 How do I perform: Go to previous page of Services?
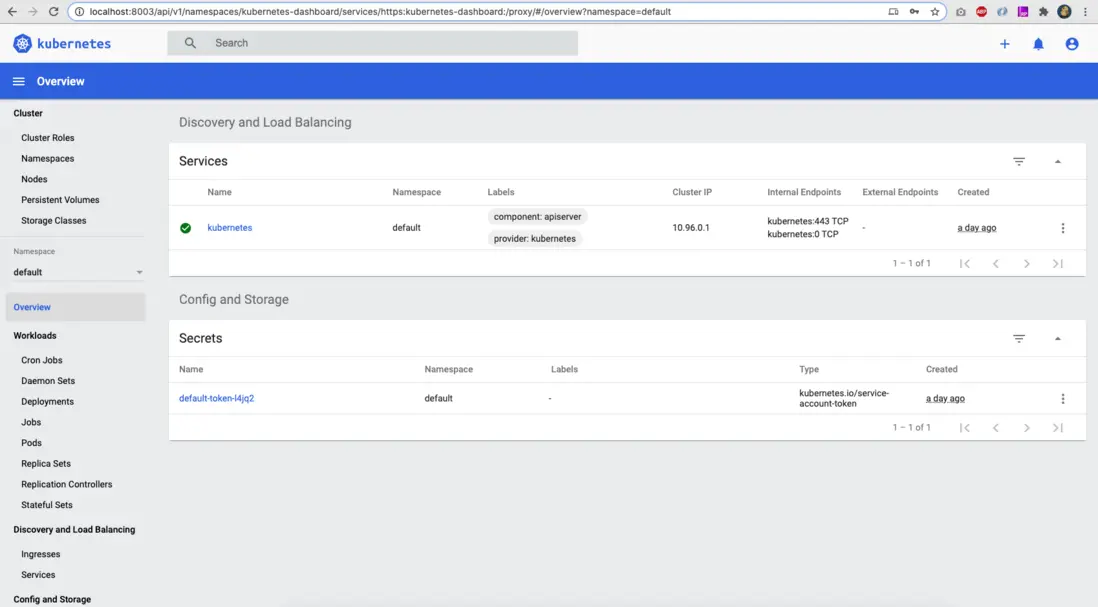point(996,264)
